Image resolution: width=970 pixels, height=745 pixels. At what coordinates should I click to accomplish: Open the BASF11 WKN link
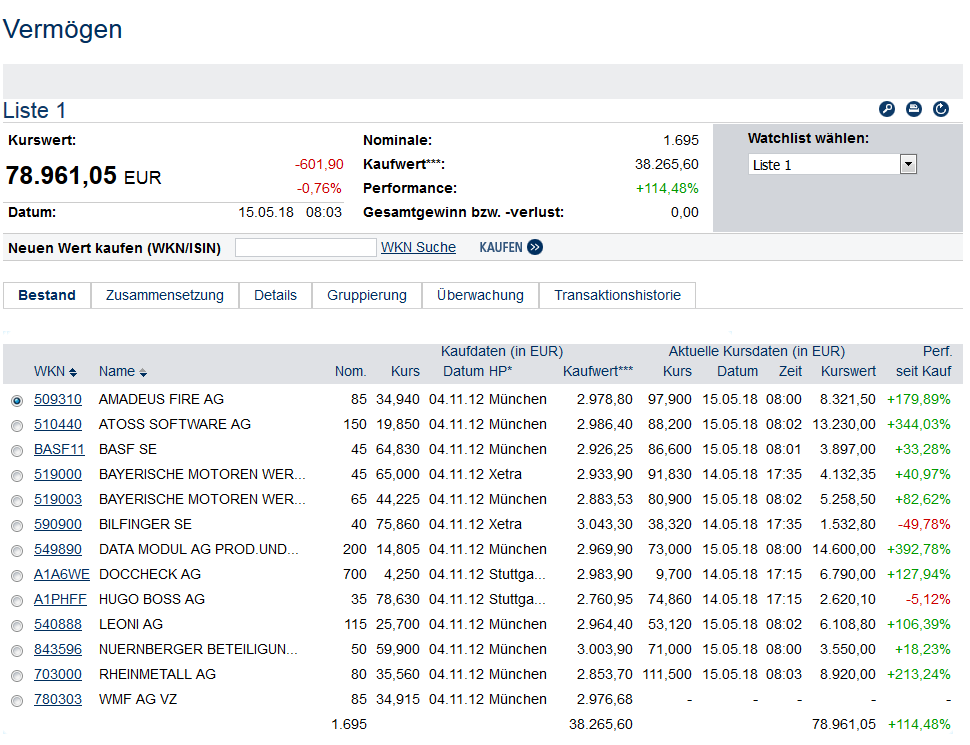point(59,449)
